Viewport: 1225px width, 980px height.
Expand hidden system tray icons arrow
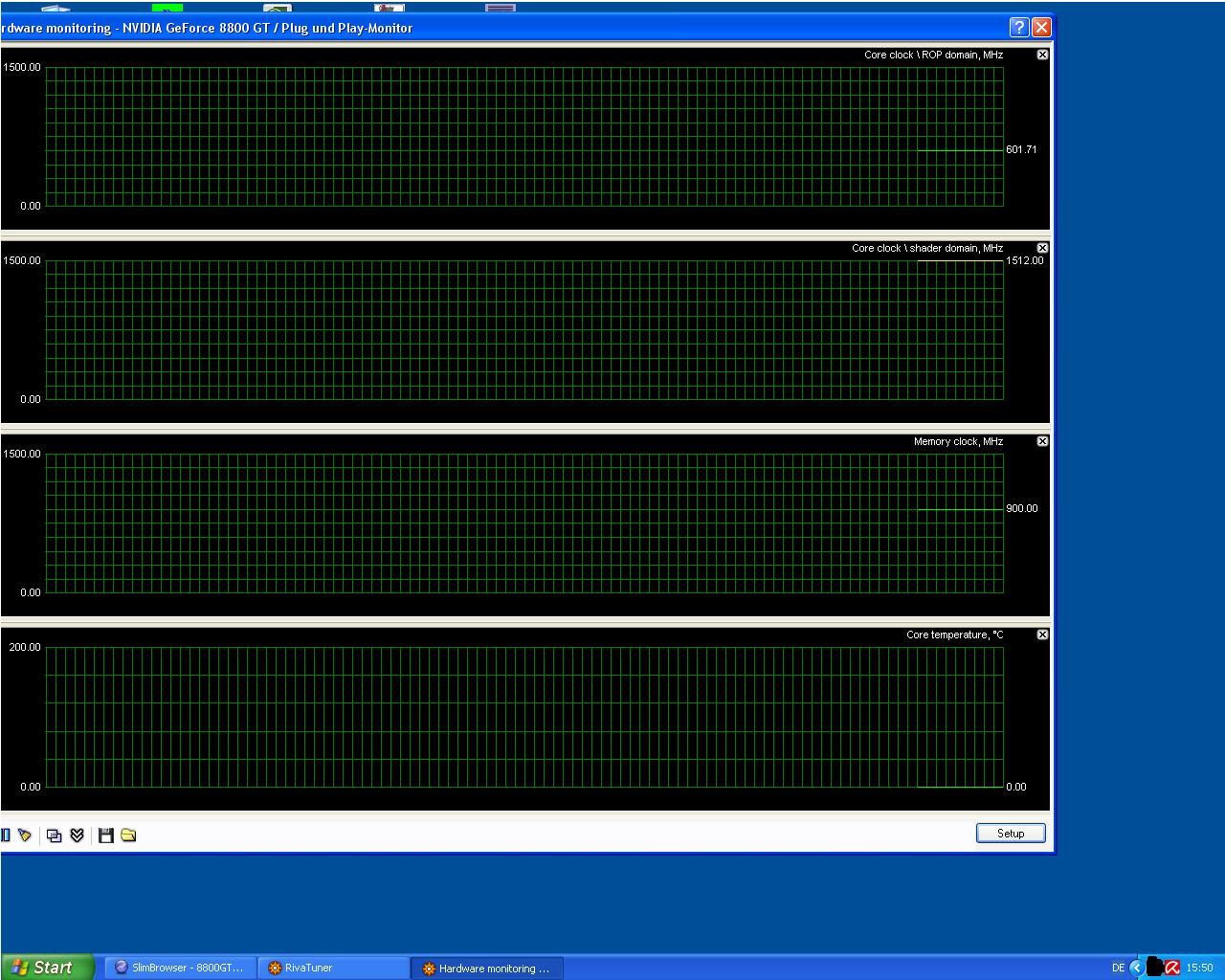coord(1137,968)
